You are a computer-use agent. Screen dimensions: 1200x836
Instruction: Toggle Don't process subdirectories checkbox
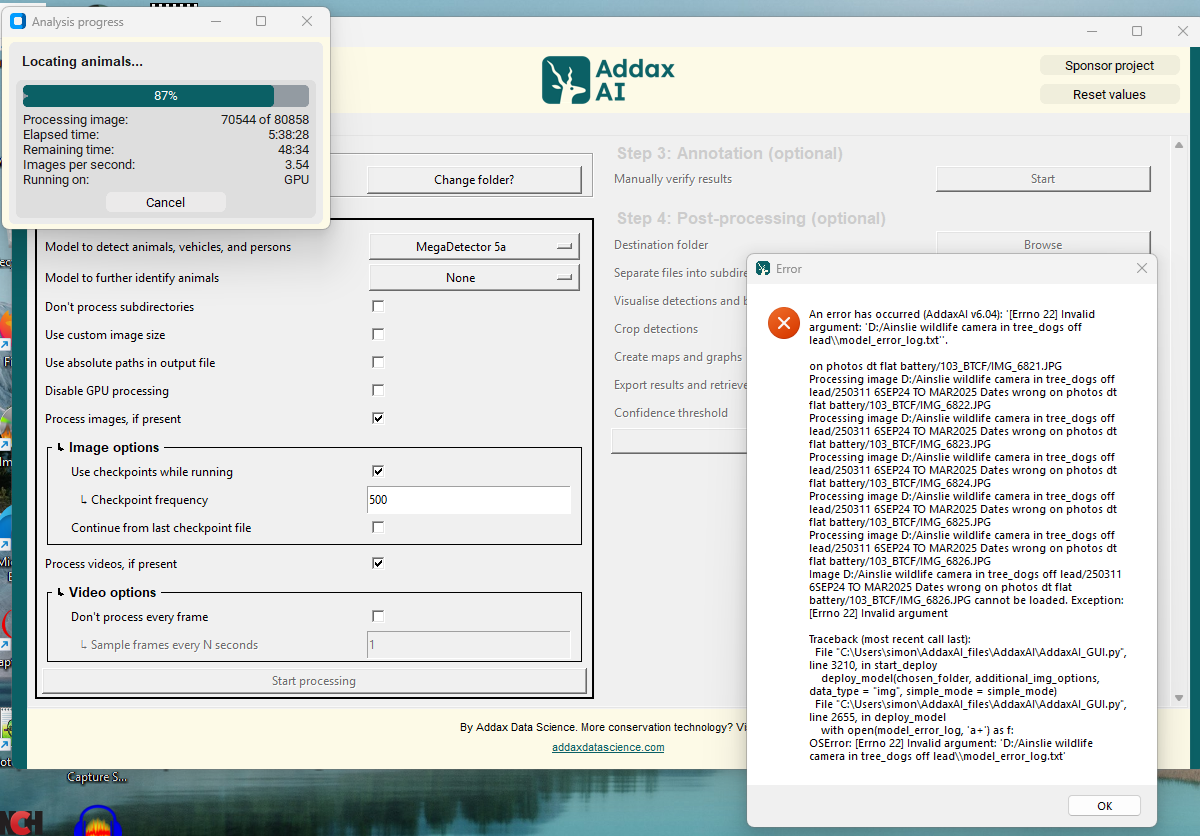coord(378,306)
